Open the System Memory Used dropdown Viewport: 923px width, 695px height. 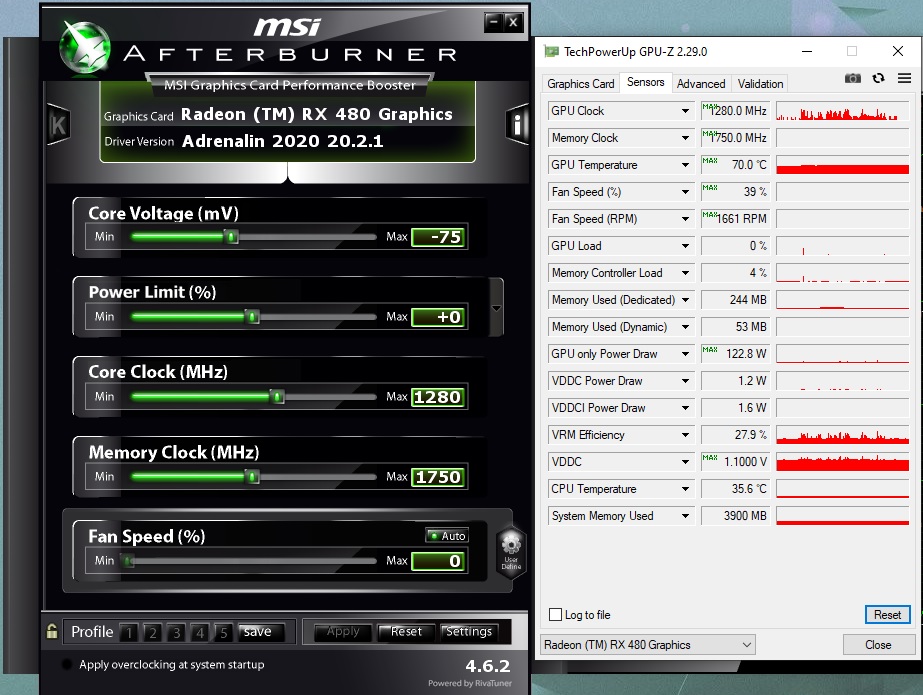click(685, 516)
